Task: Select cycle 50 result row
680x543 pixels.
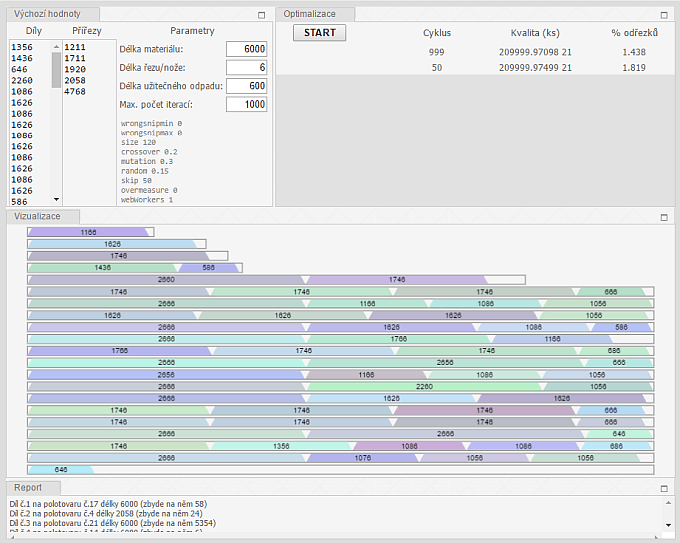Action: [475, 68]
